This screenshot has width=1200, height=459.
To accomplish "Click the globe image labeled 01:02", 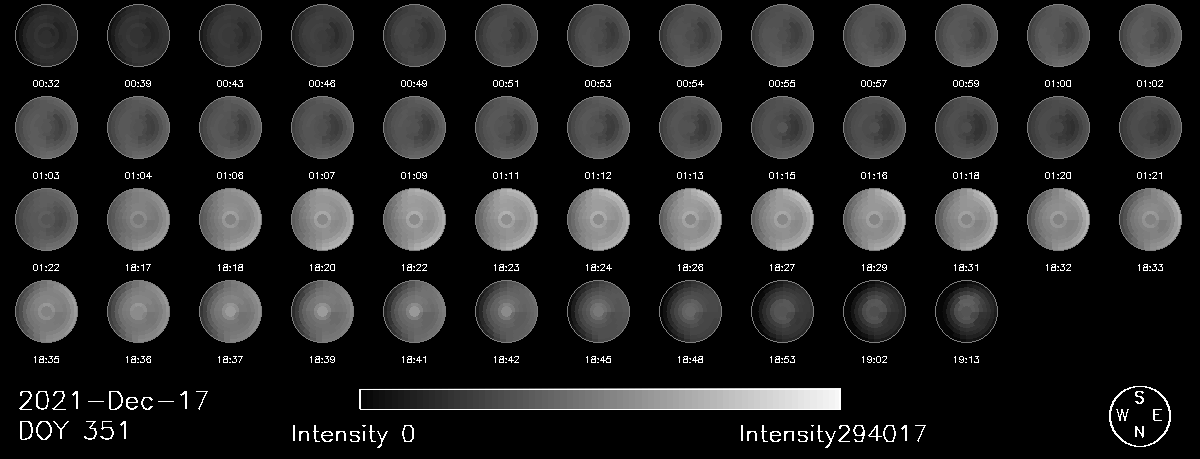I will [1151, 35].
